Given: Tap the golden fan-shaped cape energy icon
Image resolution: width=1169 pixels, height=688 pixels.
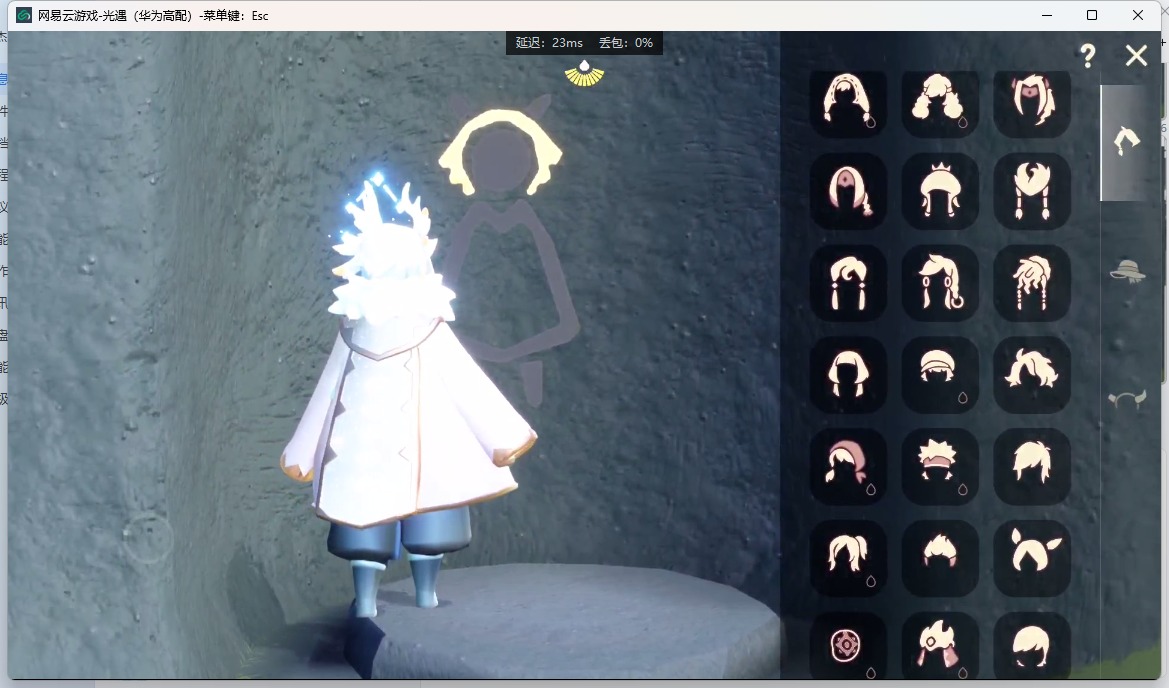Looking at the screenshot, I should [x=584, y=74].
